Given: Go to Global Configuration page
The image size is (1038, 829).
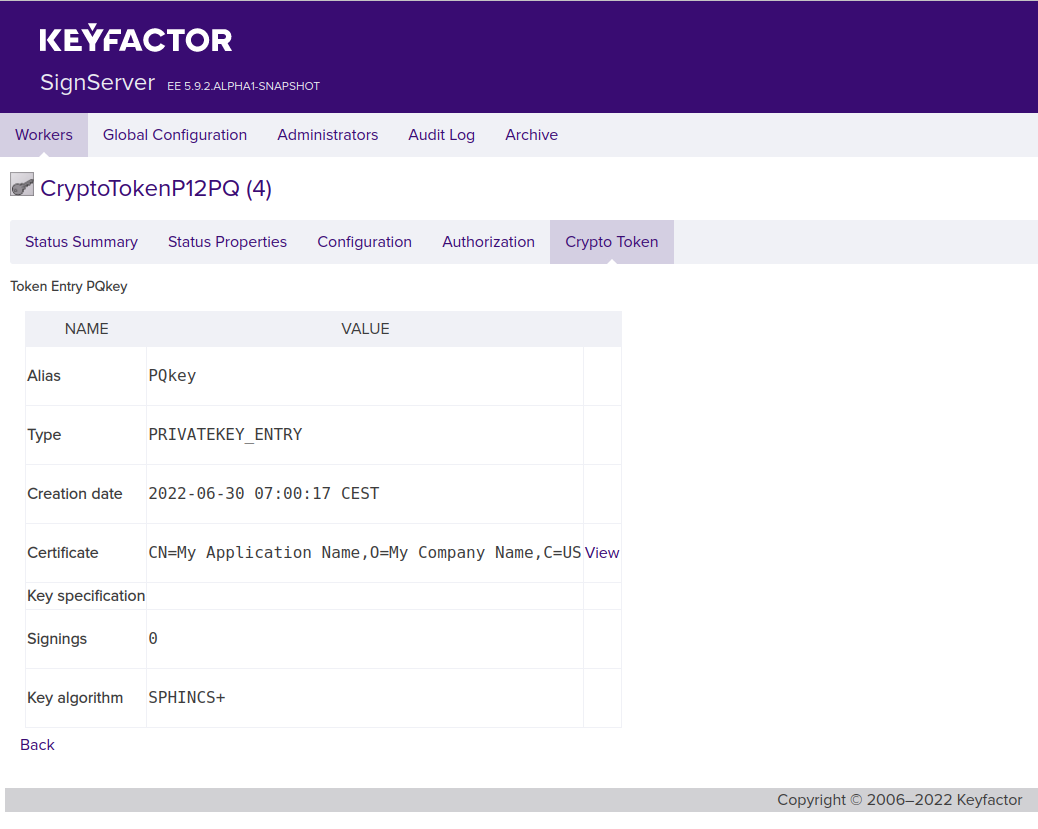Looking at the screenshot, I should tap(175, 135).
